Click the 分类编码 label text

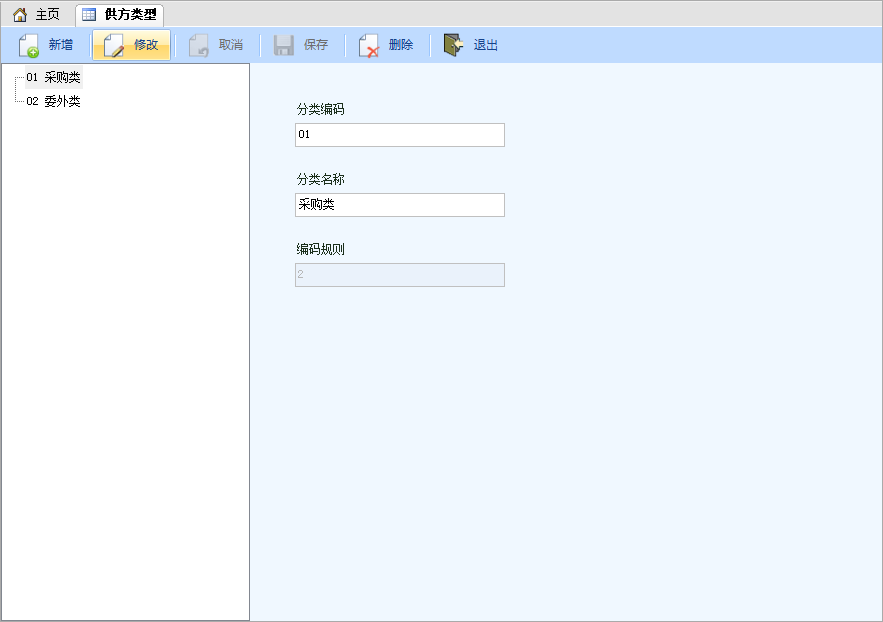[320, 109]
